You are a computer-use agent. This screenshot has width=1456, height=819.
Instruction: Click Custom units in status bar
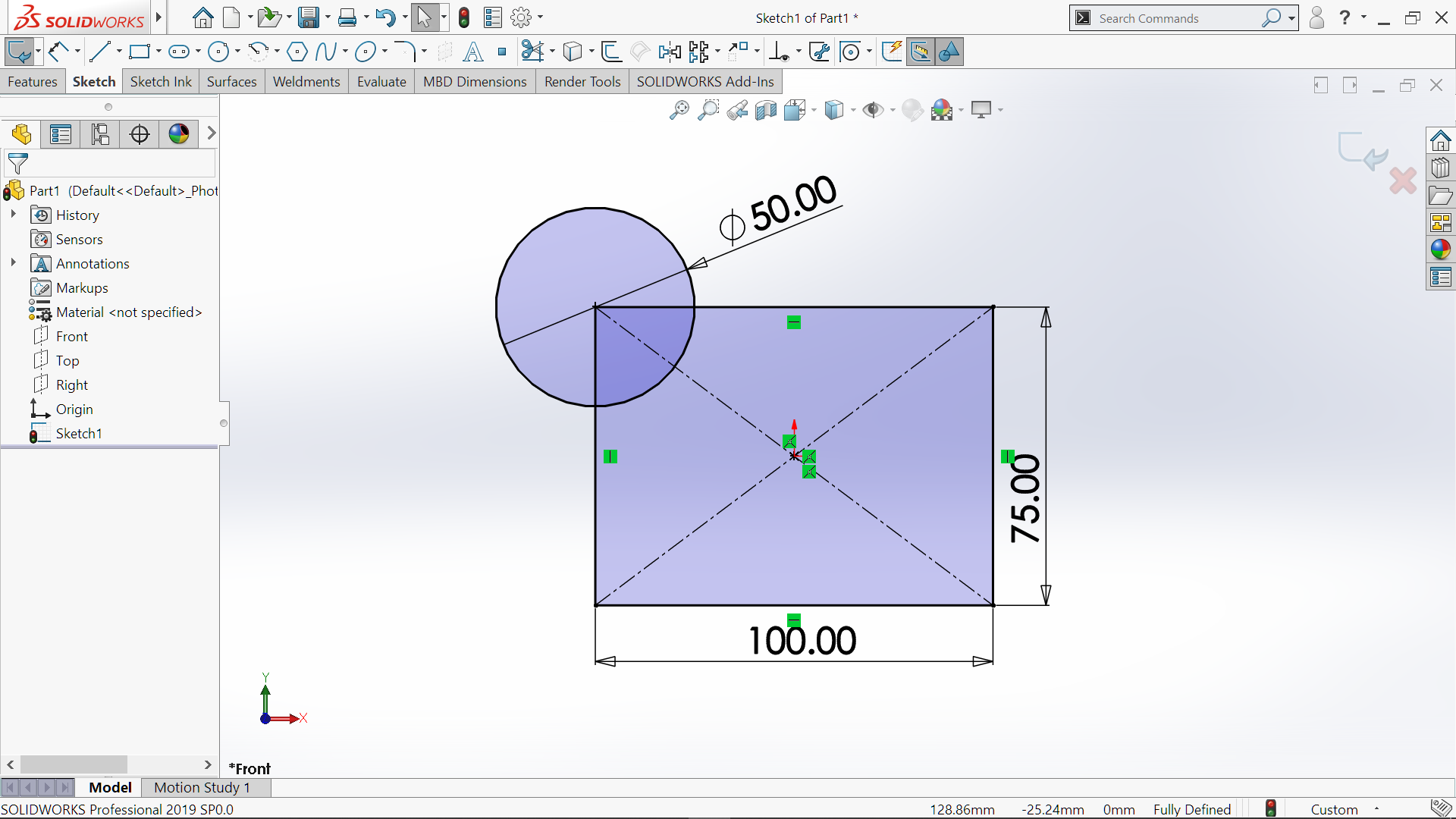(x=1334, y=809)
